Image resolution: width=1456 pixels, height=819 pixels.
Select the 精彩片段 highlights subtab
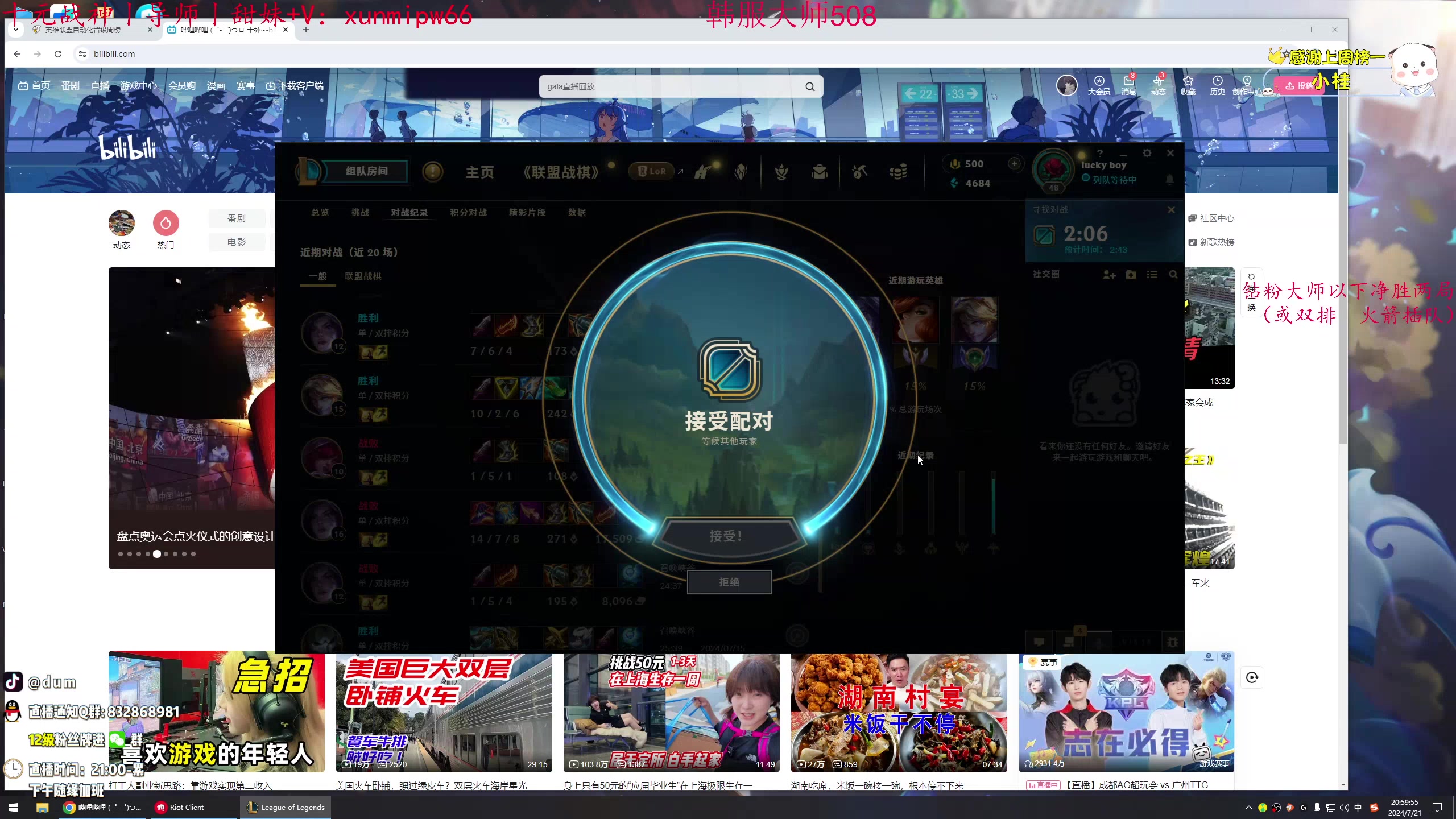click(x=527, y=212)
